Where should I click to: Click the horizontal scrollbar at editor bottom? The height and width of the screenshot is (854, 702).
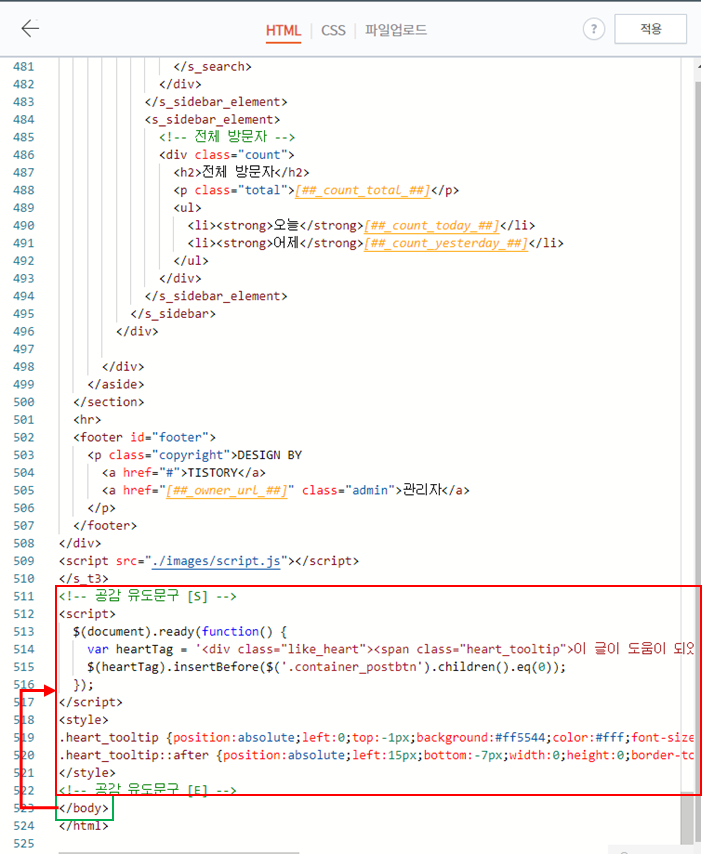[x=179, y=852]
